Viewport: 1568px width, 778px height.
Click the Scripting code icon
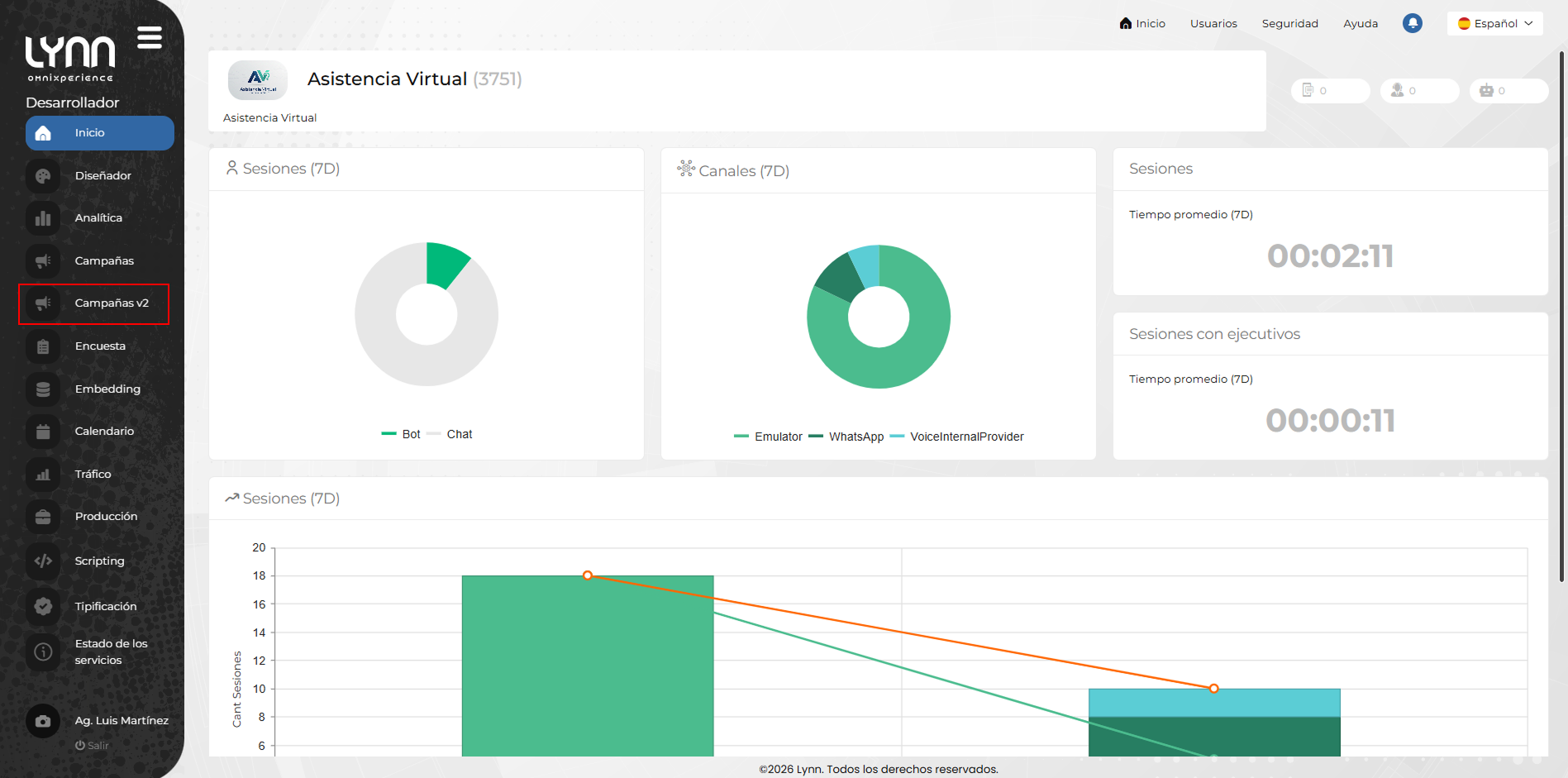43,561
